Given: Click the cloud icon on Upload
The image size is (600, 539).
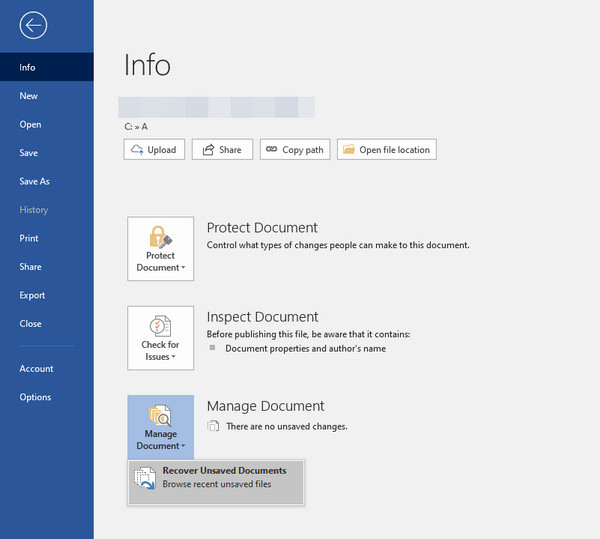Looking at the screenshot, I should (137, 150).
